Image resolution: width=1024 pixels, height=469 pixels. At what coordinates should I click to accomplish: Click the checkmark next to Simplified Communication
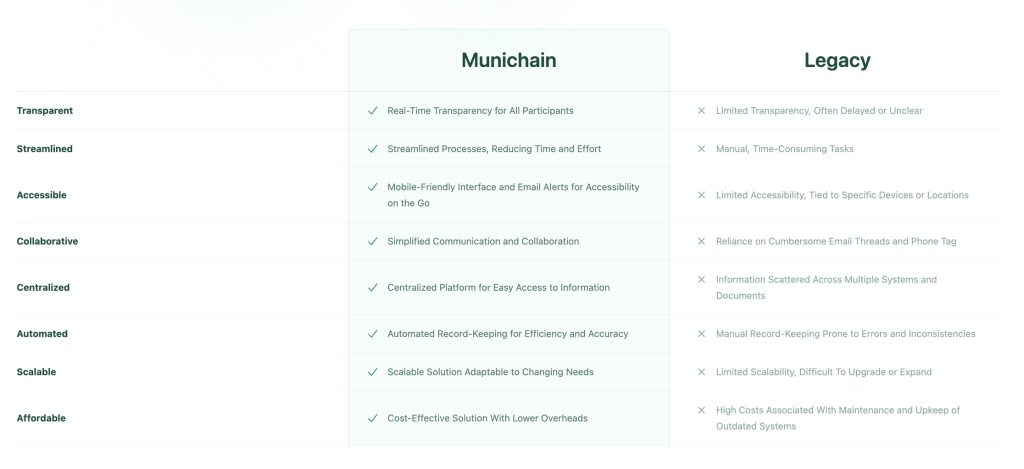[372, 242]
